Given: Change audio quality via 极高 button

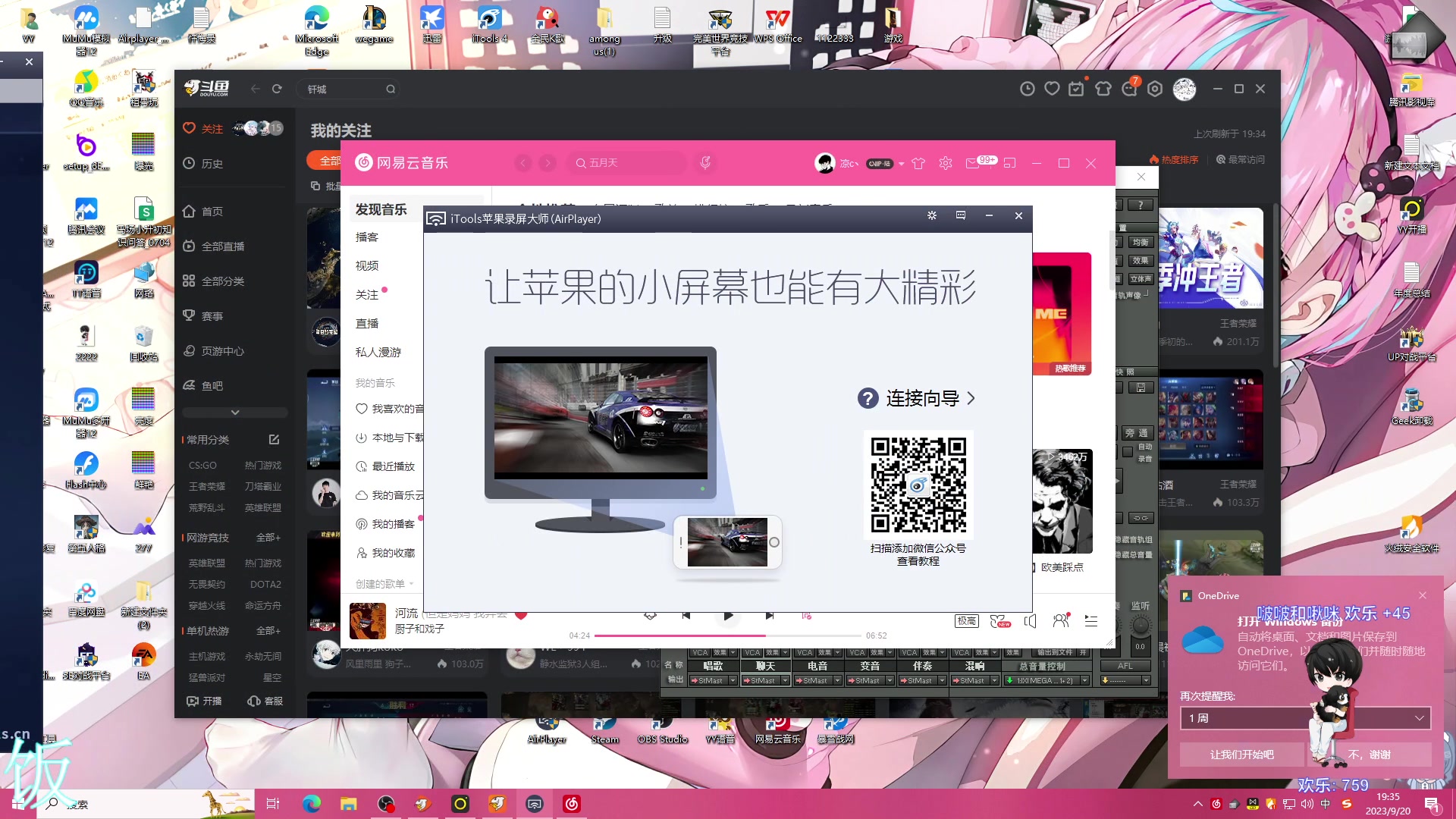Looking at the screenshot, I should (967, 621).
